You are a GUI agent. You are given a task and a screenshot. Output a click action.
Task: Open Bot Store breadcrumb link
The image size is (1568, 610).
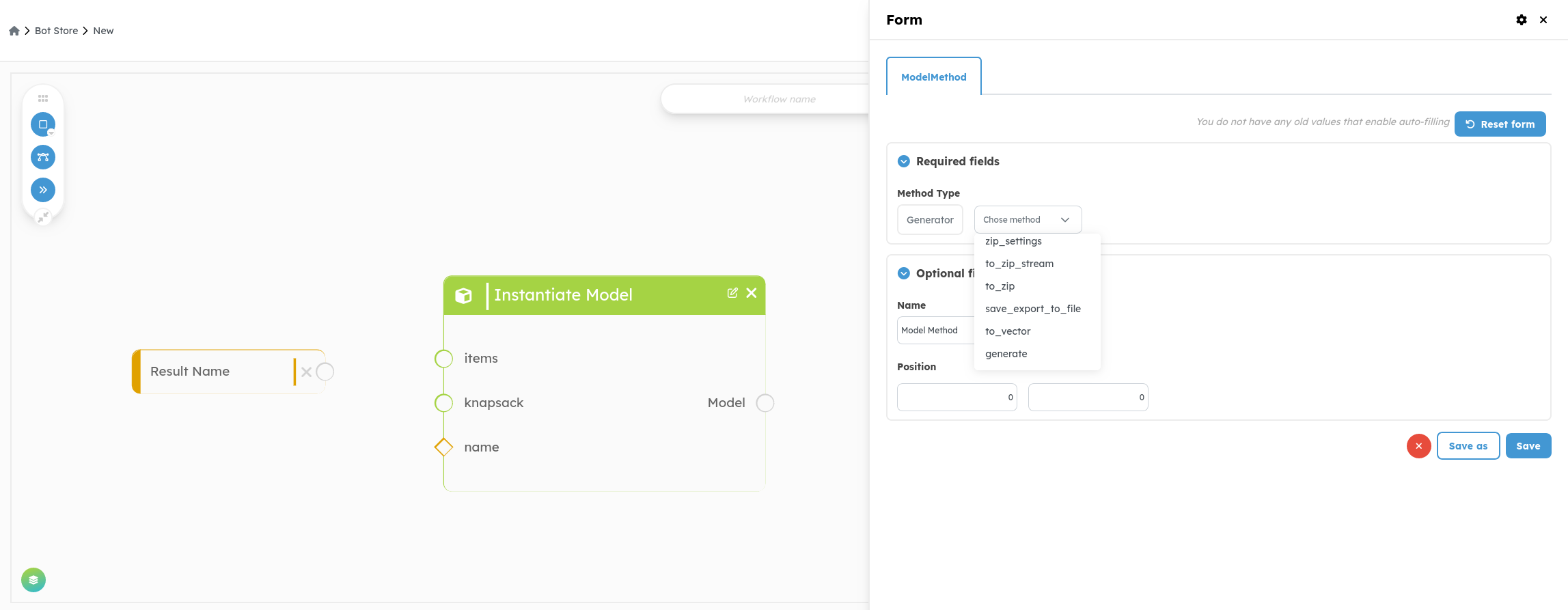tap(57, 31)
